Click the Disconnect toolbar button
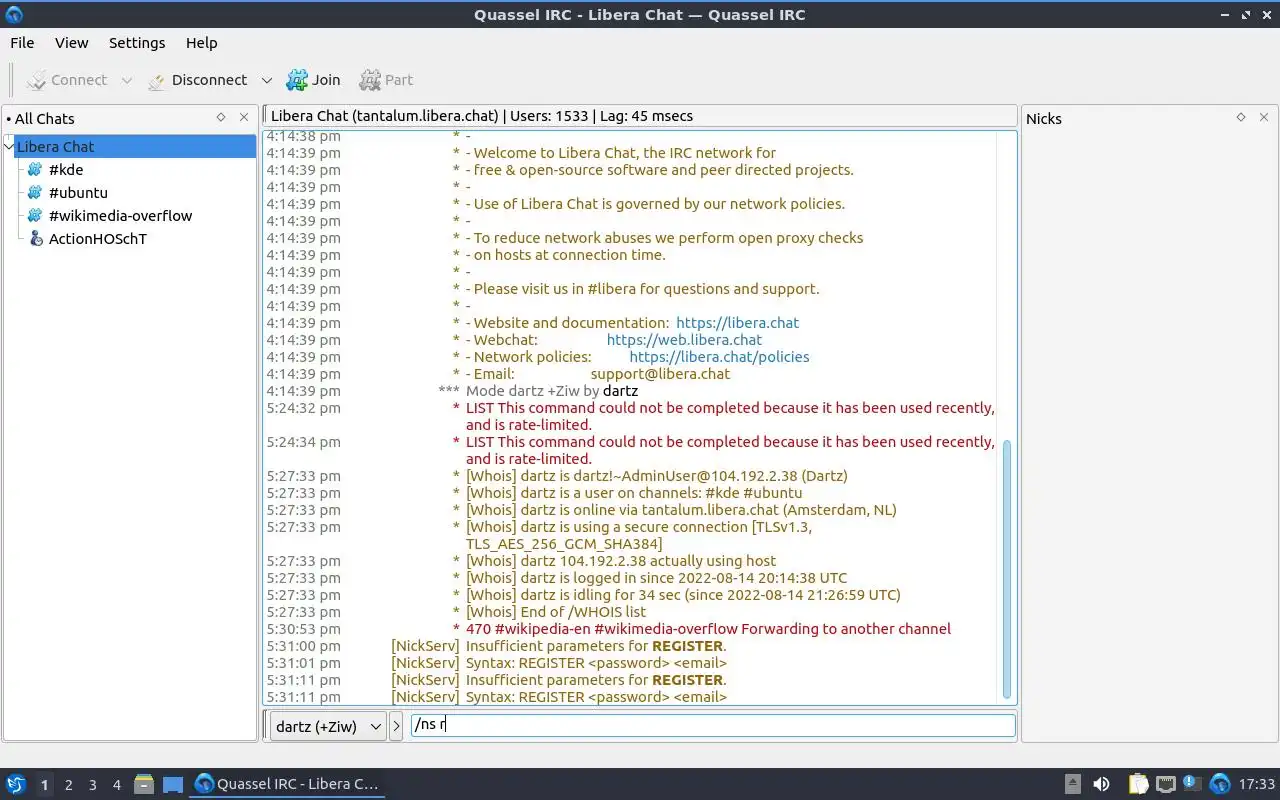This screenshot has height=800, width=1280. [197, 80]
